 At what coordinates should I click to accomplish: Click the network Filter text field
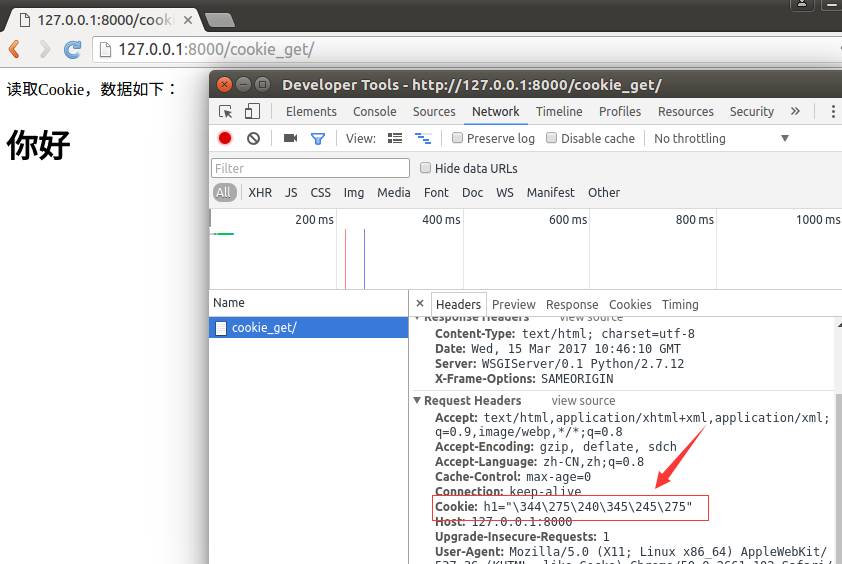tap(310, 168)
